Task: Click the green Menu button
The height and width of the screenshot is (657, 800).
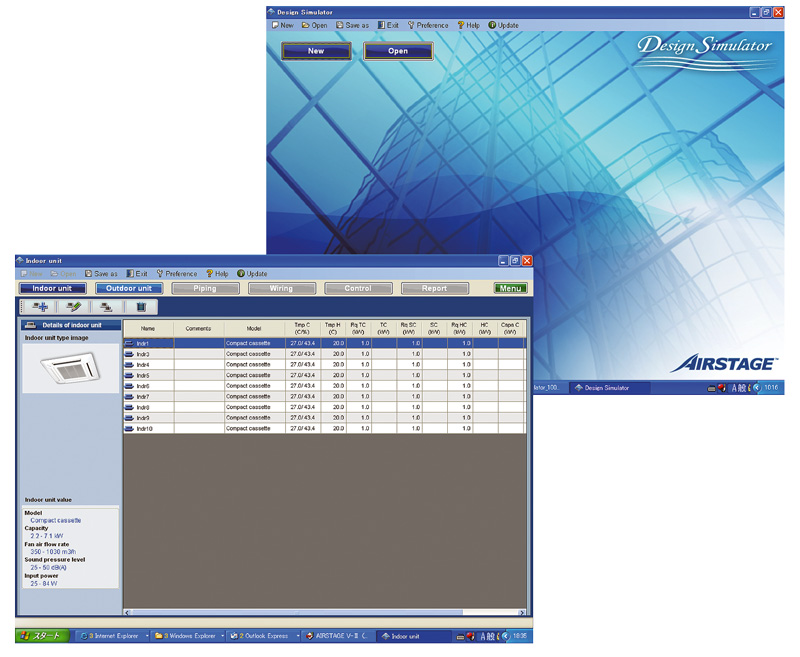Action: (x=510, y=288)
